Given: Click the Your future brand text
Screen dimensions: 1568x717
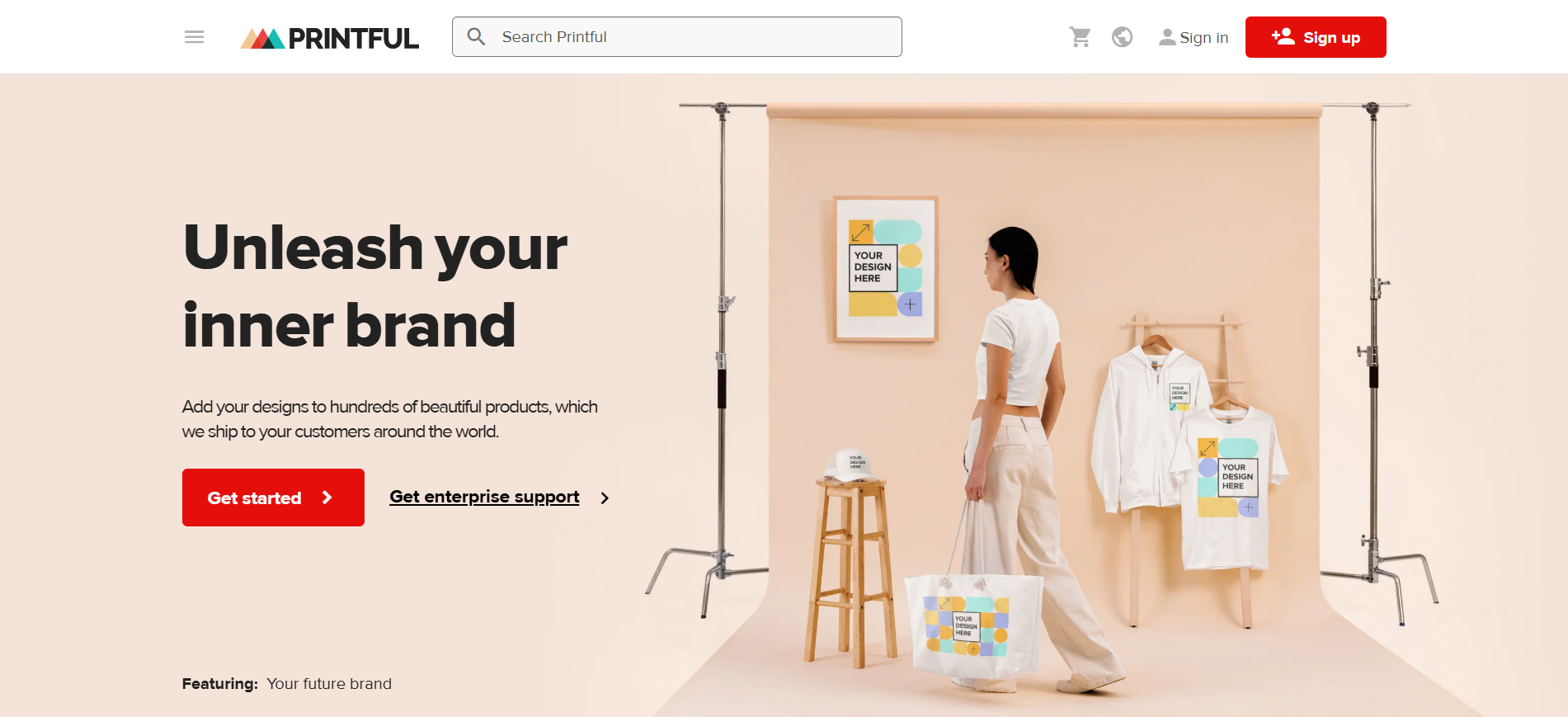Looking at the screenshot, I should coord(329,684).
